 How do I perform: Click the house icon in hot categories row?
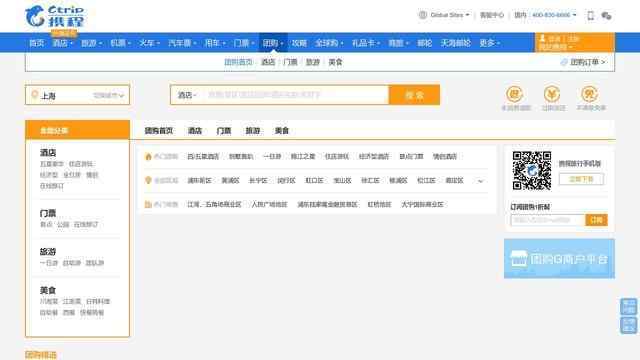click(149, 157)
